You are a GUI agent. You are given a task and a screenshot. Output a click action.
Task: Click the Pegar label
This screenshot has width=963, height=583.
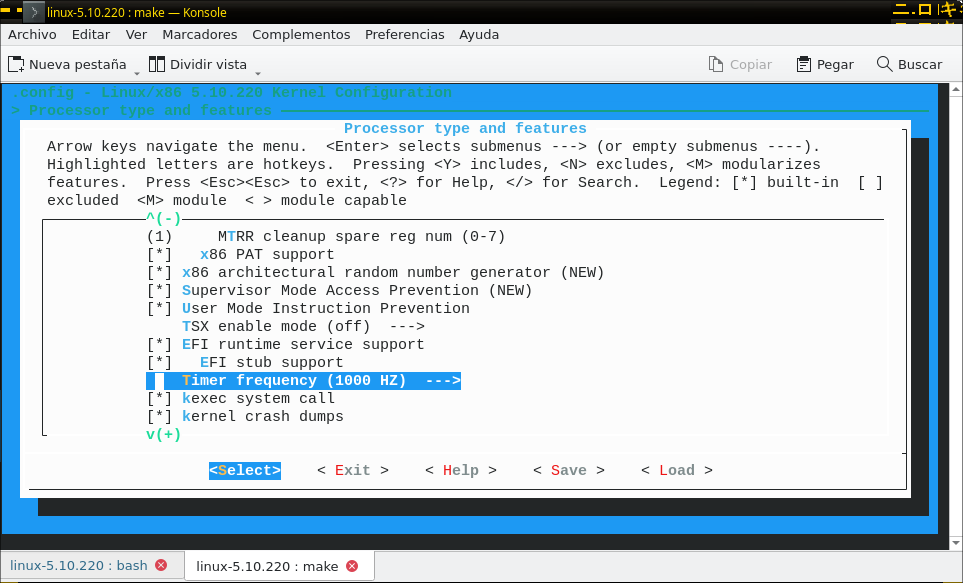(835, 65)
